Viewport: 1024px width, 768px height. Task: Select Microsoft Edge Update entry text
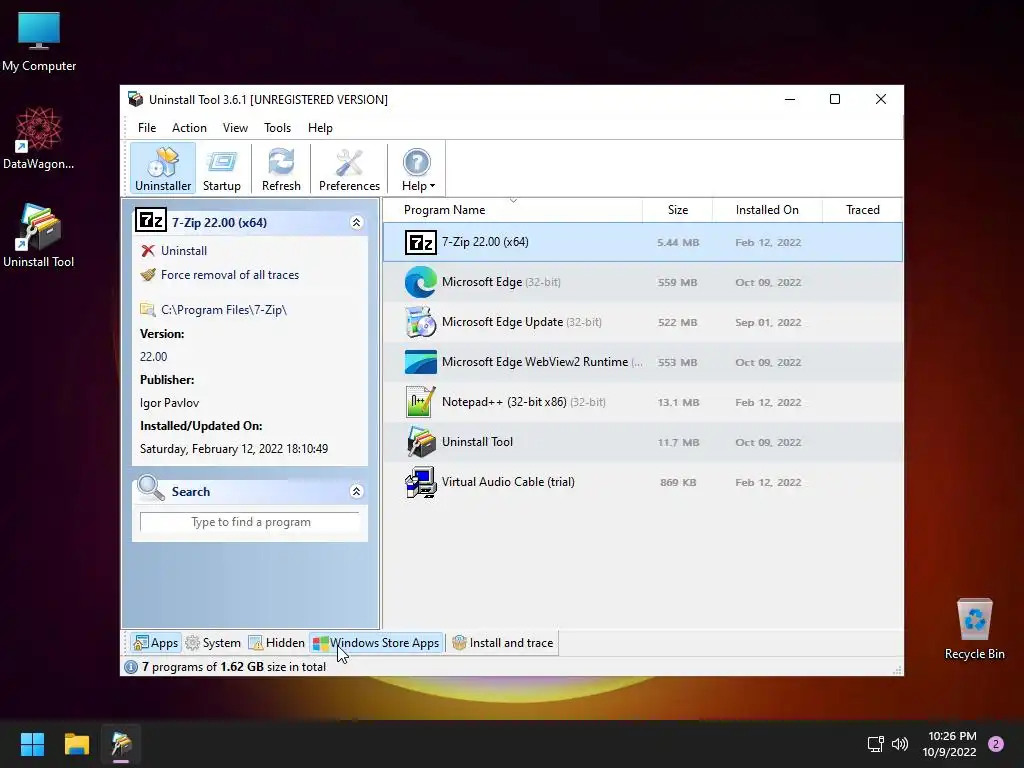point(502,322)
